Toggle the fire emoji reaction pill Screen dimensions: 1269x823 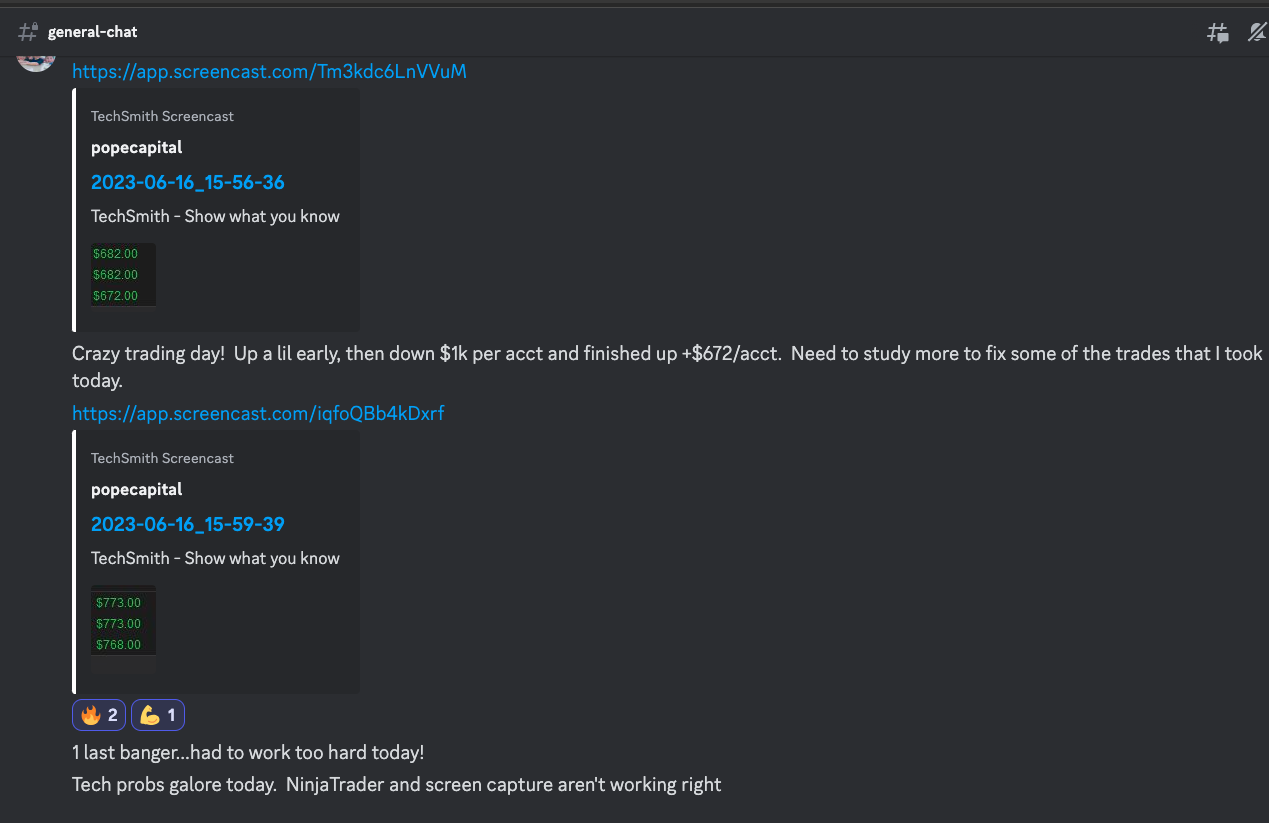[x=98, y=715]
